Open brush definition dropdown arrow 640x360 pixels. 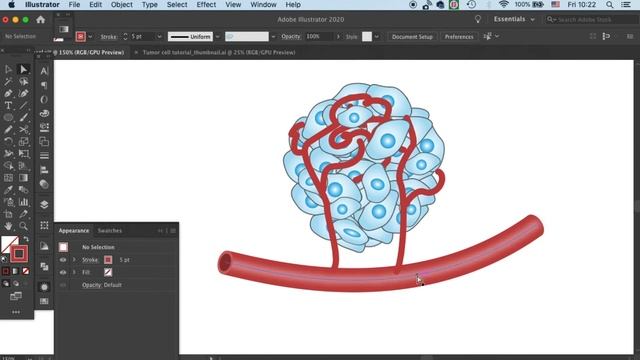click(x=273, y=36)
